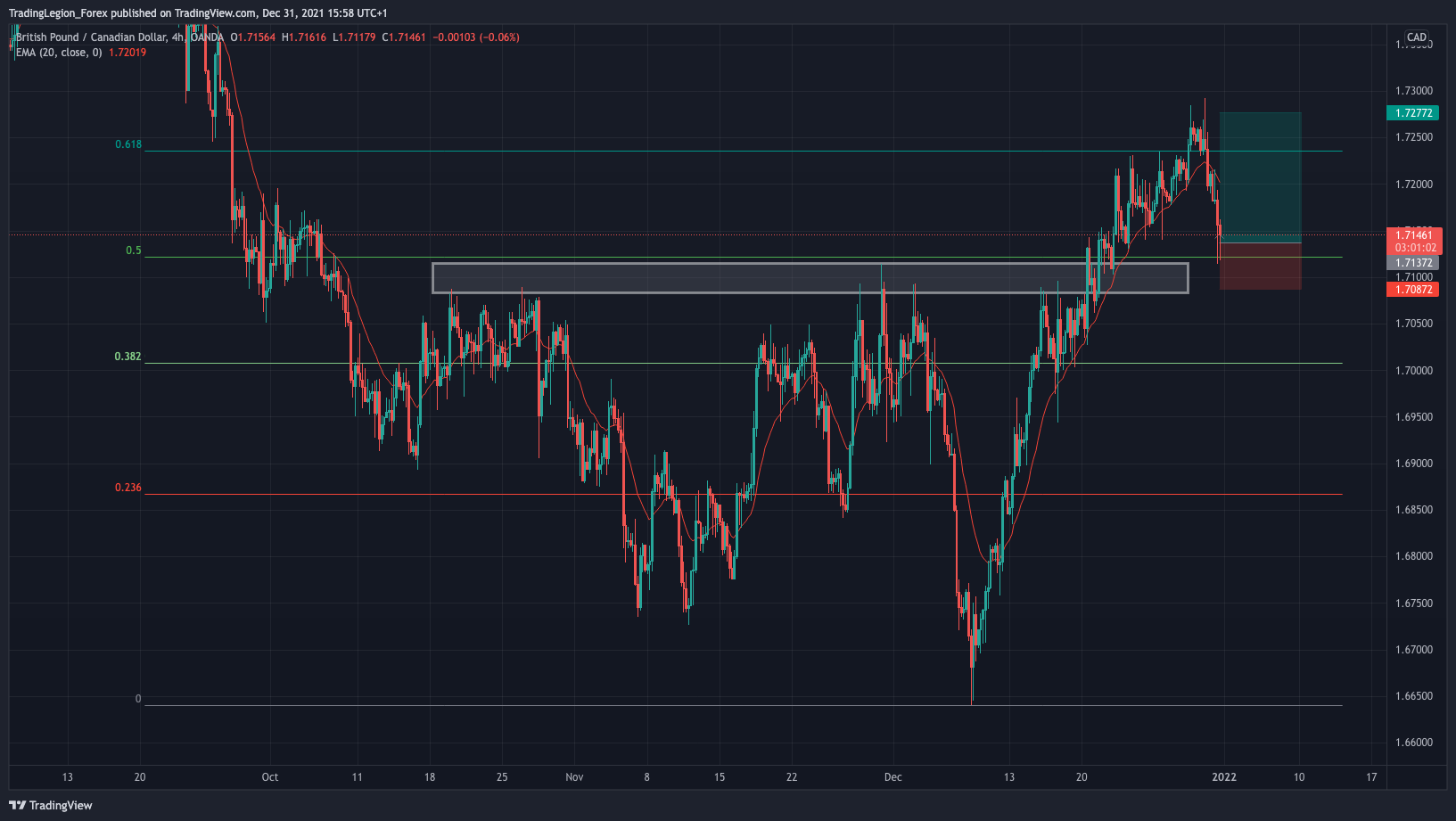Click the 1.69000 price axis label
Viewport: 1456px width, 821px height.
click(1414, 464)
